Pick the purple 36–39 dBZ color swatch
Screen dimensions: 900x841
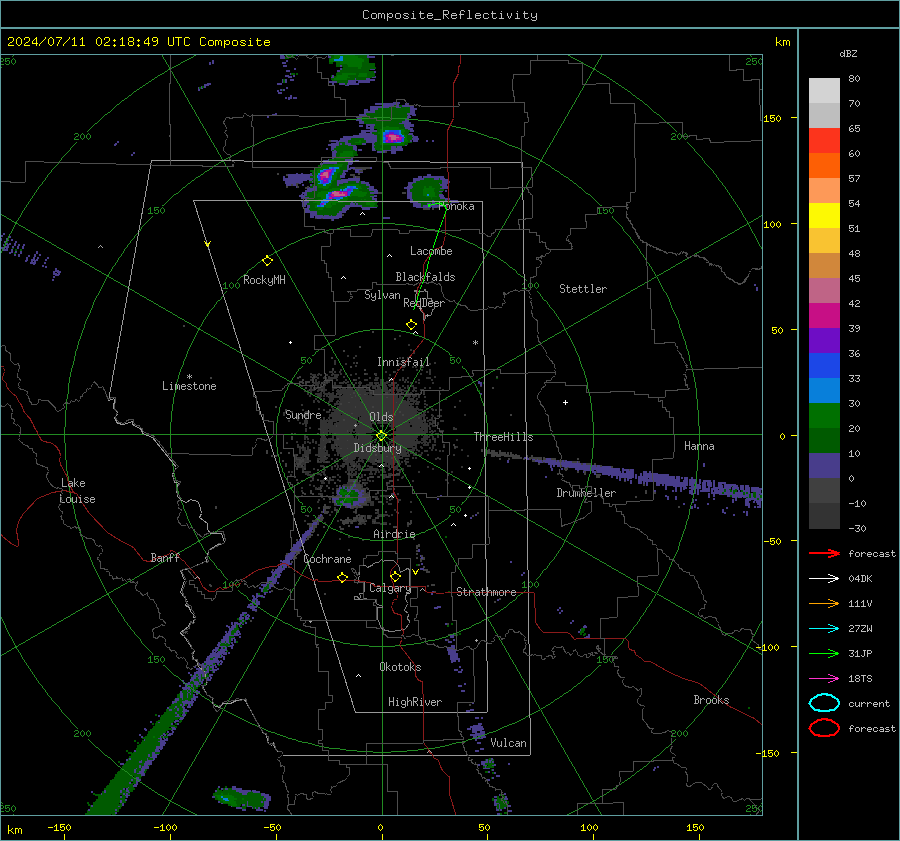coord(824,341)
